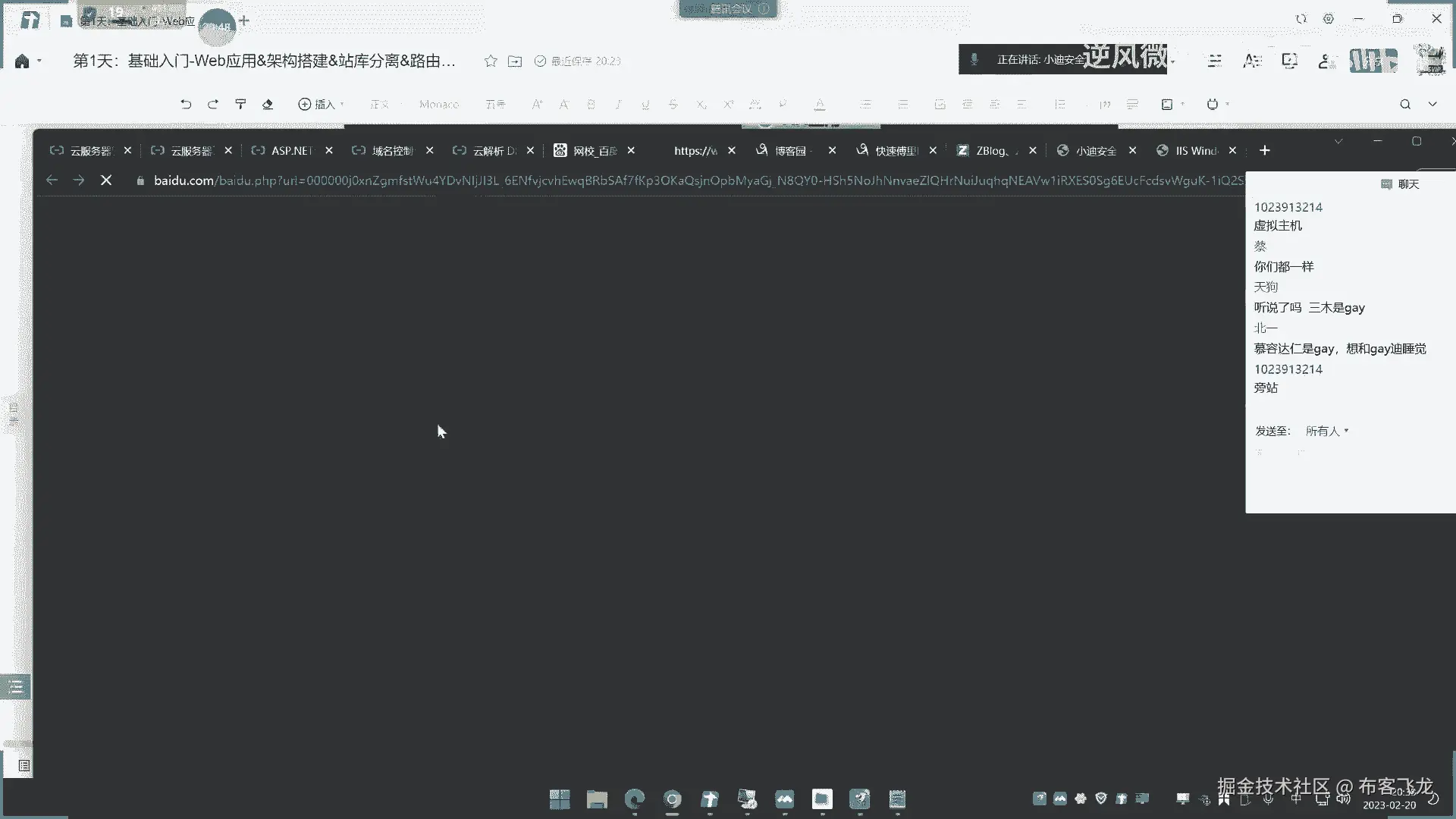
Task: Open the Monaco font dropdown
Action: pyautogui.click(x=439, y=105)
